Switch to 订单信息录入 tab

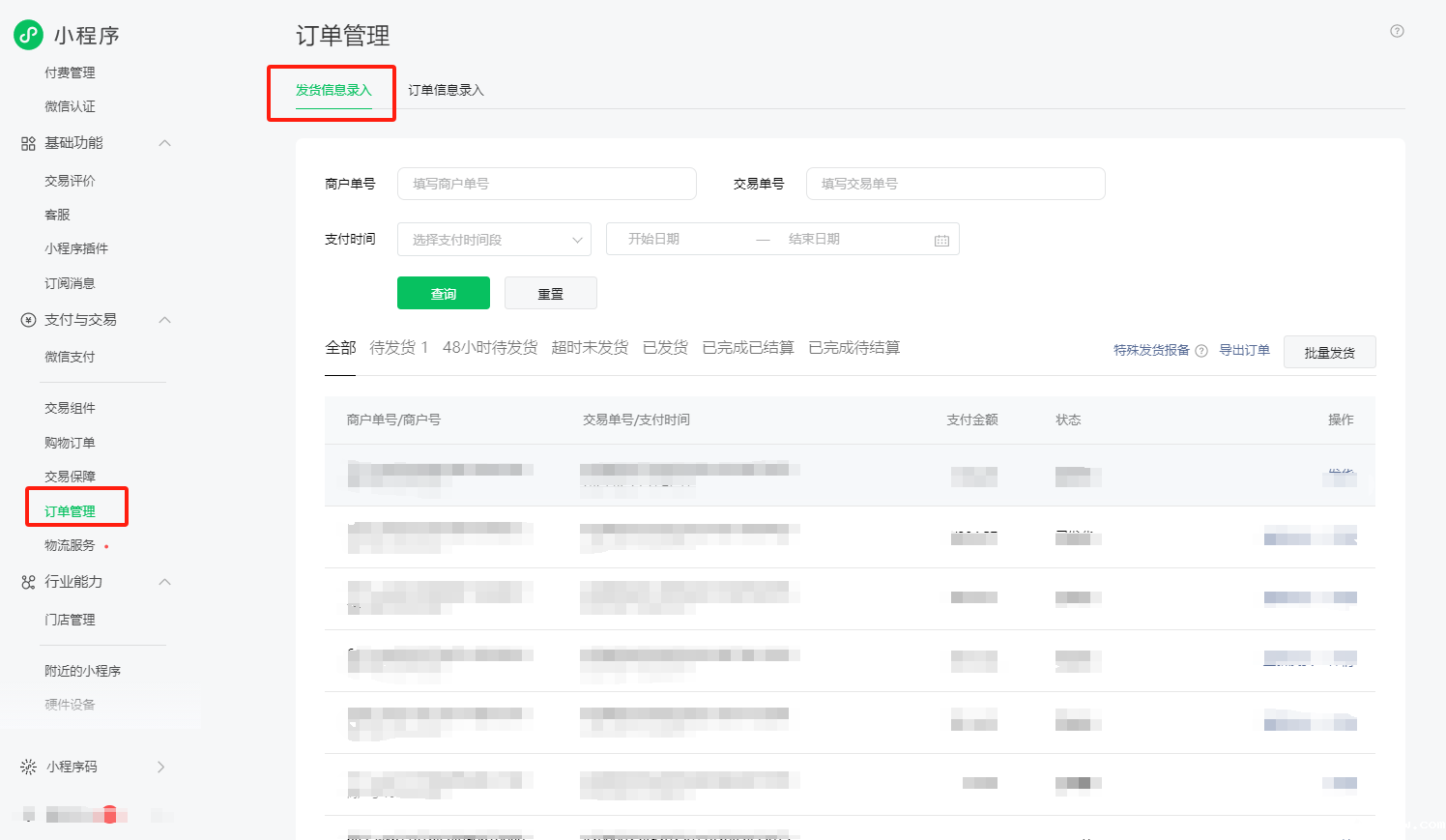click(x=446, y=90)
